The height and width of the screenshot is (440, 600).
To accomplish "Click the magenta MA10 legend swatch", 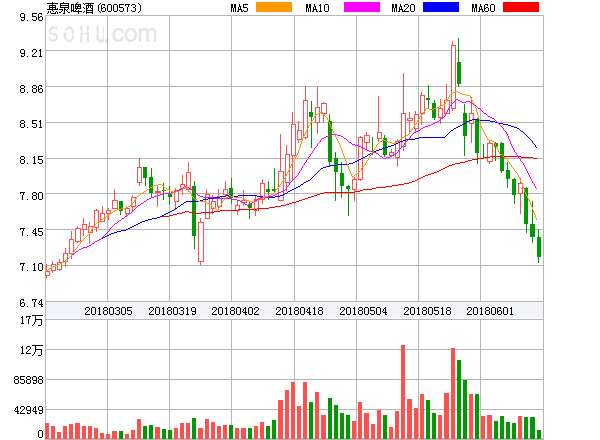I will coord(362,7).
